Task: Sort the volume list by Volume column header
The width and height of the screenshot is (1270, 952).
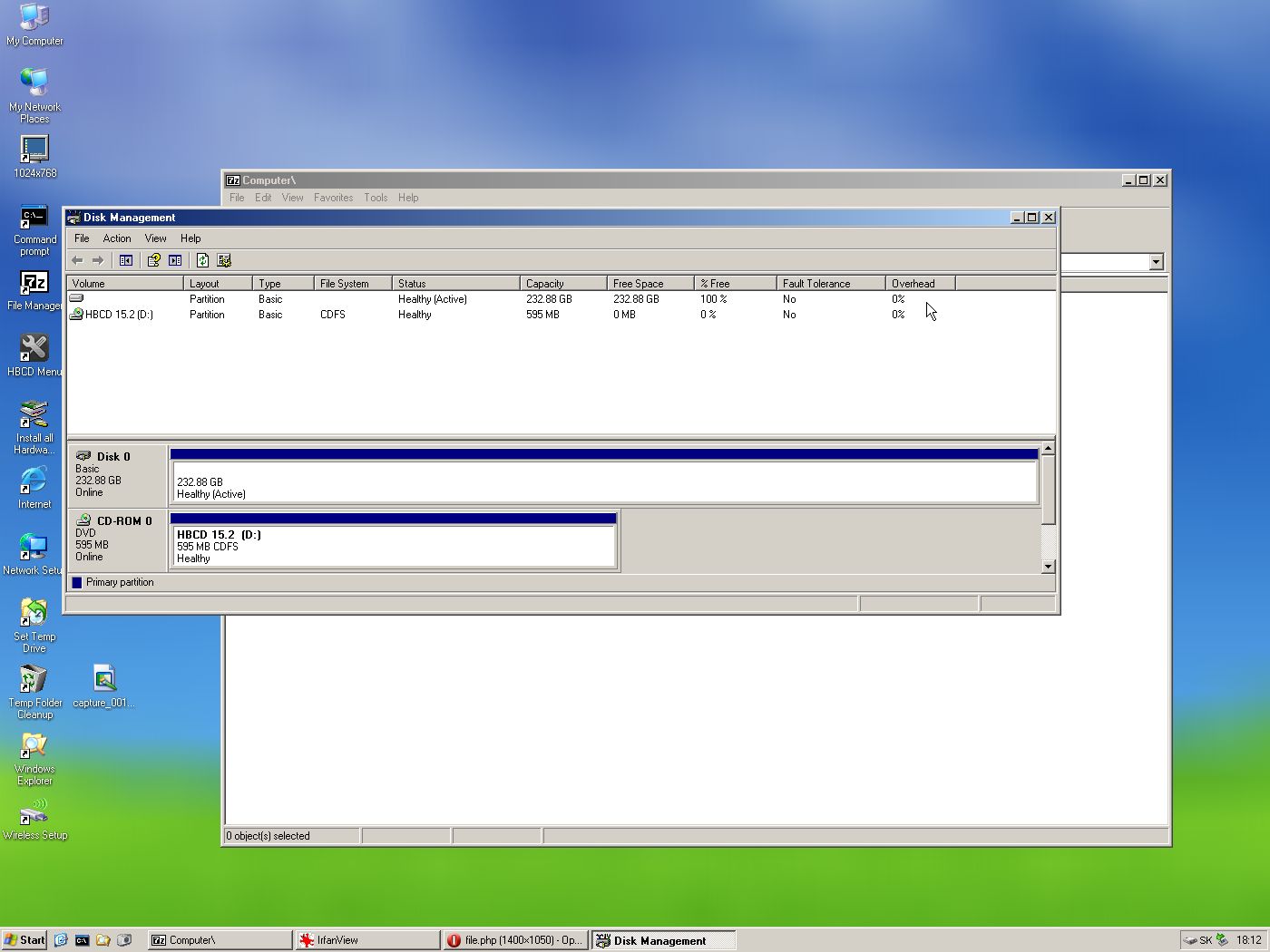Action: coord(125,284)
